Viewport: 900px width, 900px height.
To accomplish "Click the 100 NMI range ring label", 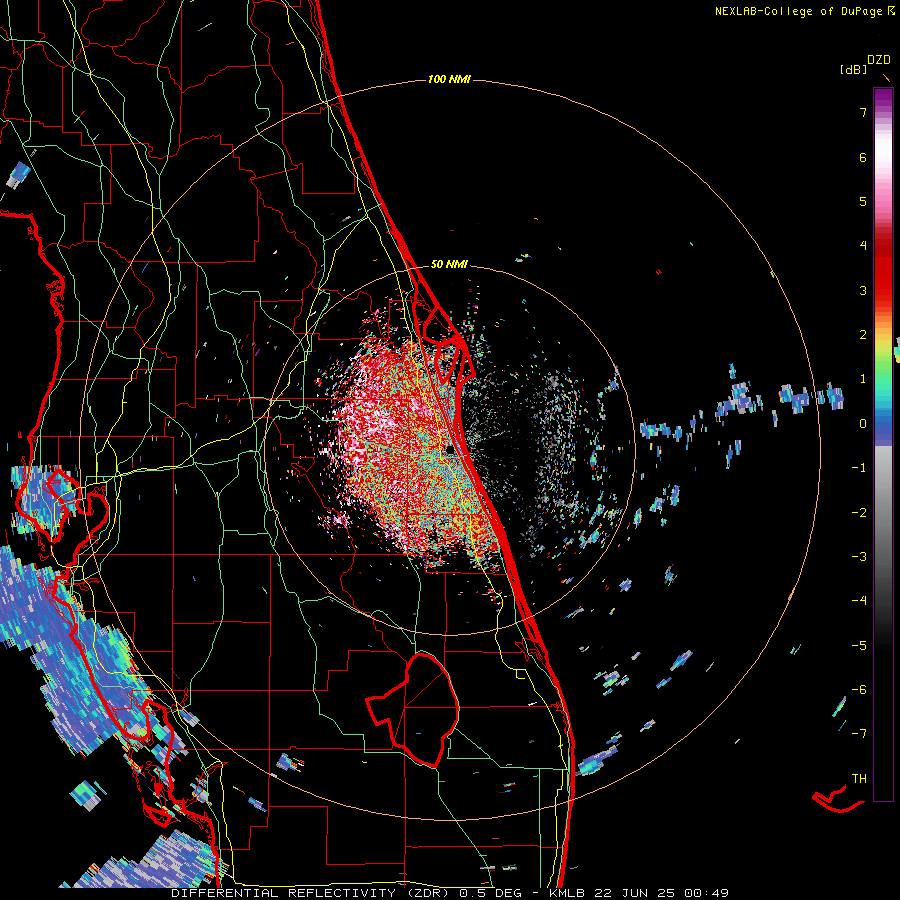I will point(449,79).
